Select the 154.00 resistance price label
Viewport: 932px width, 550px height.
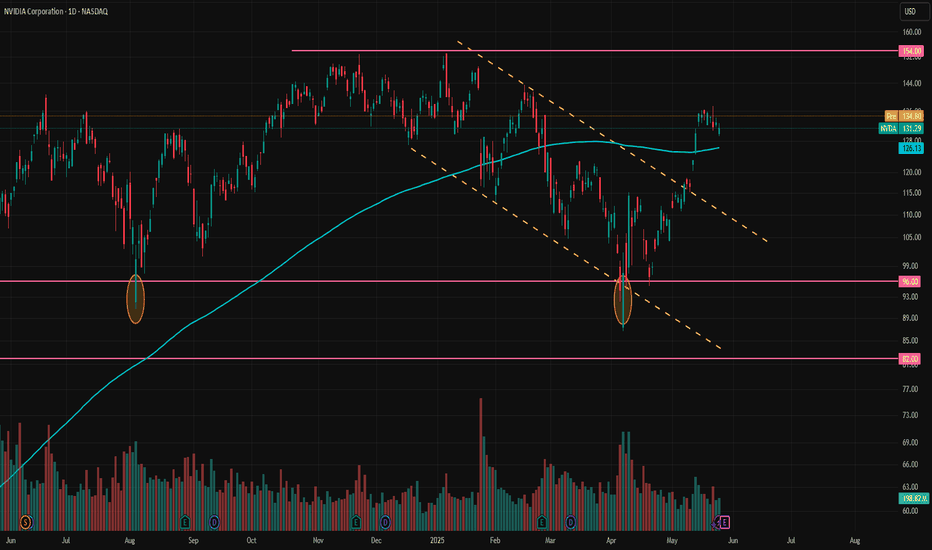[x=911, y=51]
